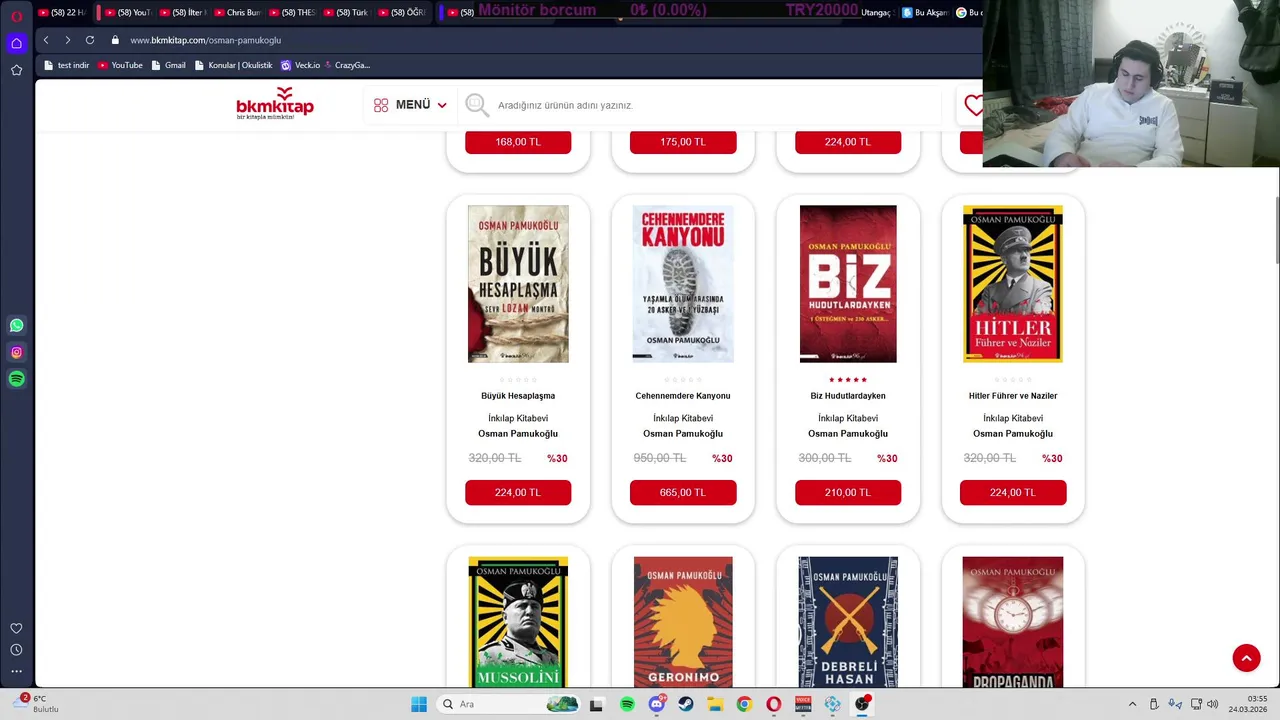The height and width of the screenshot is (720, 1280).
Task: Click the Opera sidebar home icon
Action: [16, 43]
